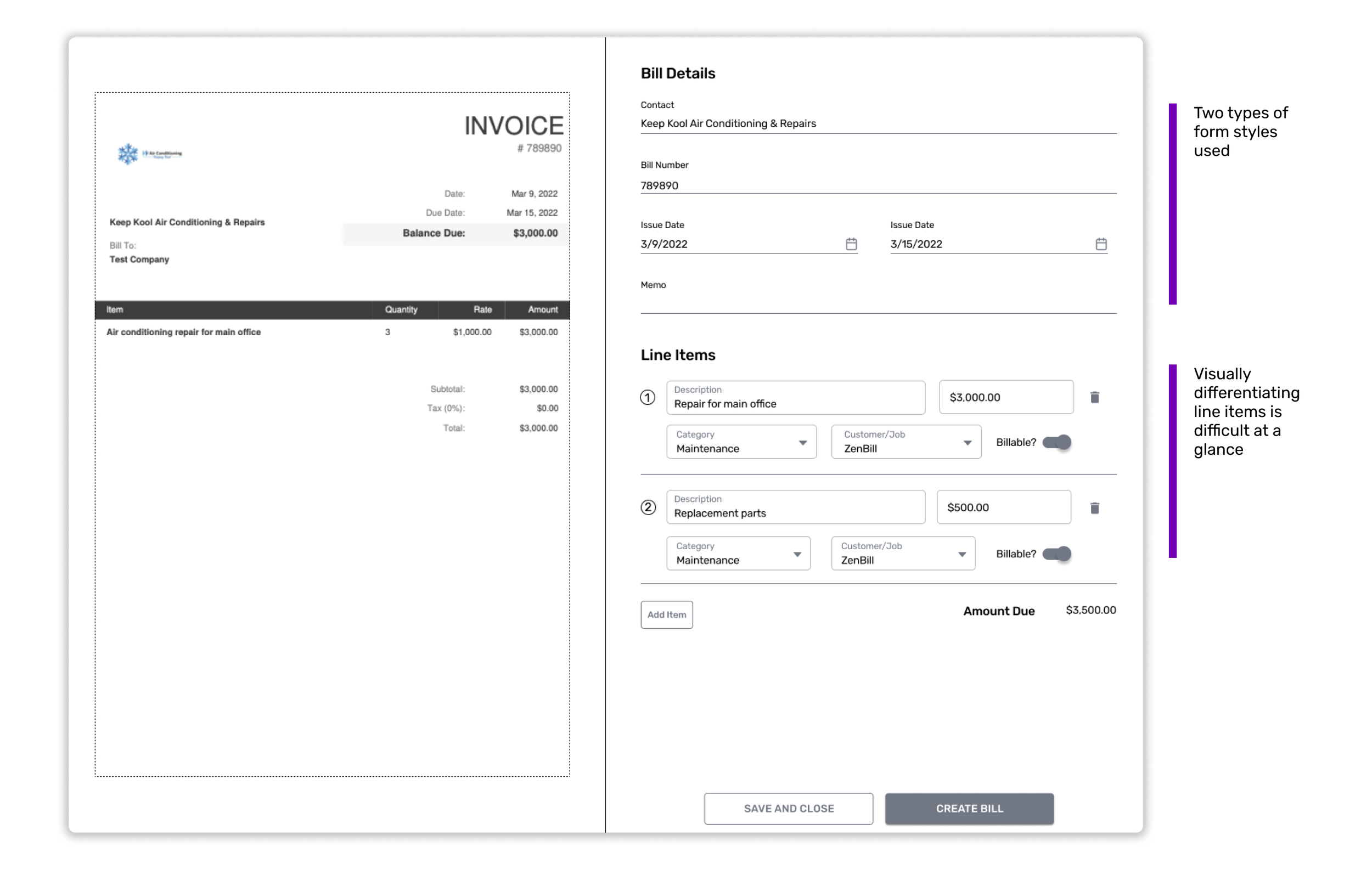Screen dimensions: 1372x869
Task: Expand Category dropdown on first line item
Action: pyautogui.click(x=741, y=442)
